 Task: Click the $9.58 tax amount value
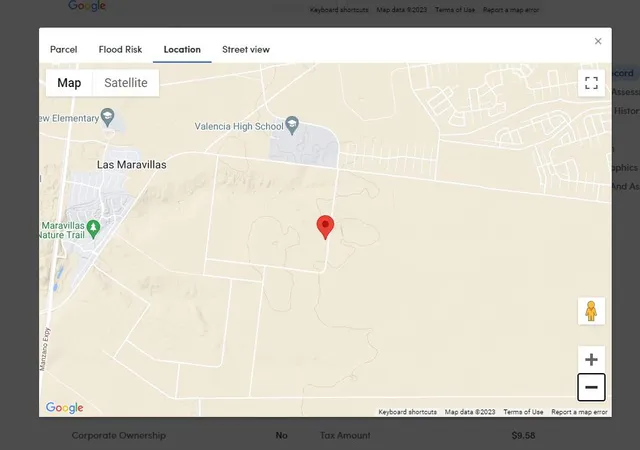coord(523,435)
